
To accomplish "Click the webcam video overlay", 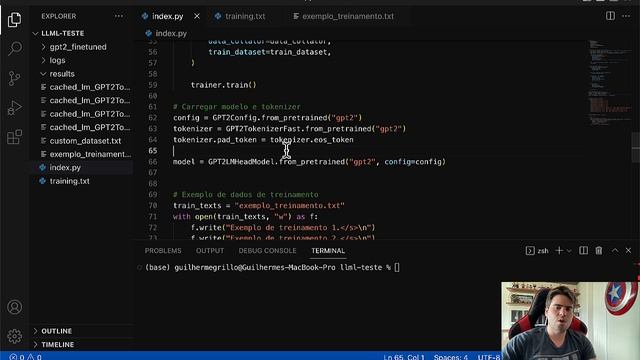I will pyautogui.click(x=571, y=321).
